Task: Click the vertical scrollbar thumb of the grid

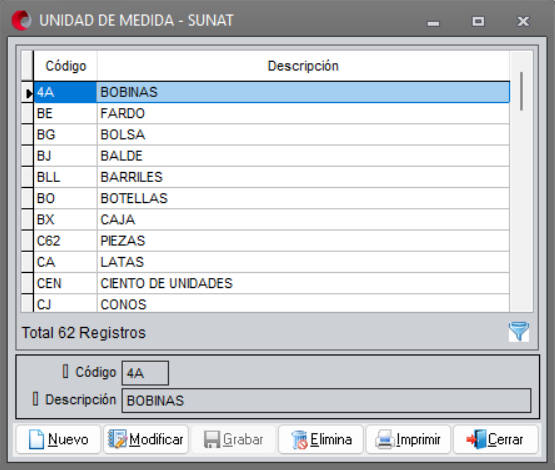Action: [x=521, y=91]
